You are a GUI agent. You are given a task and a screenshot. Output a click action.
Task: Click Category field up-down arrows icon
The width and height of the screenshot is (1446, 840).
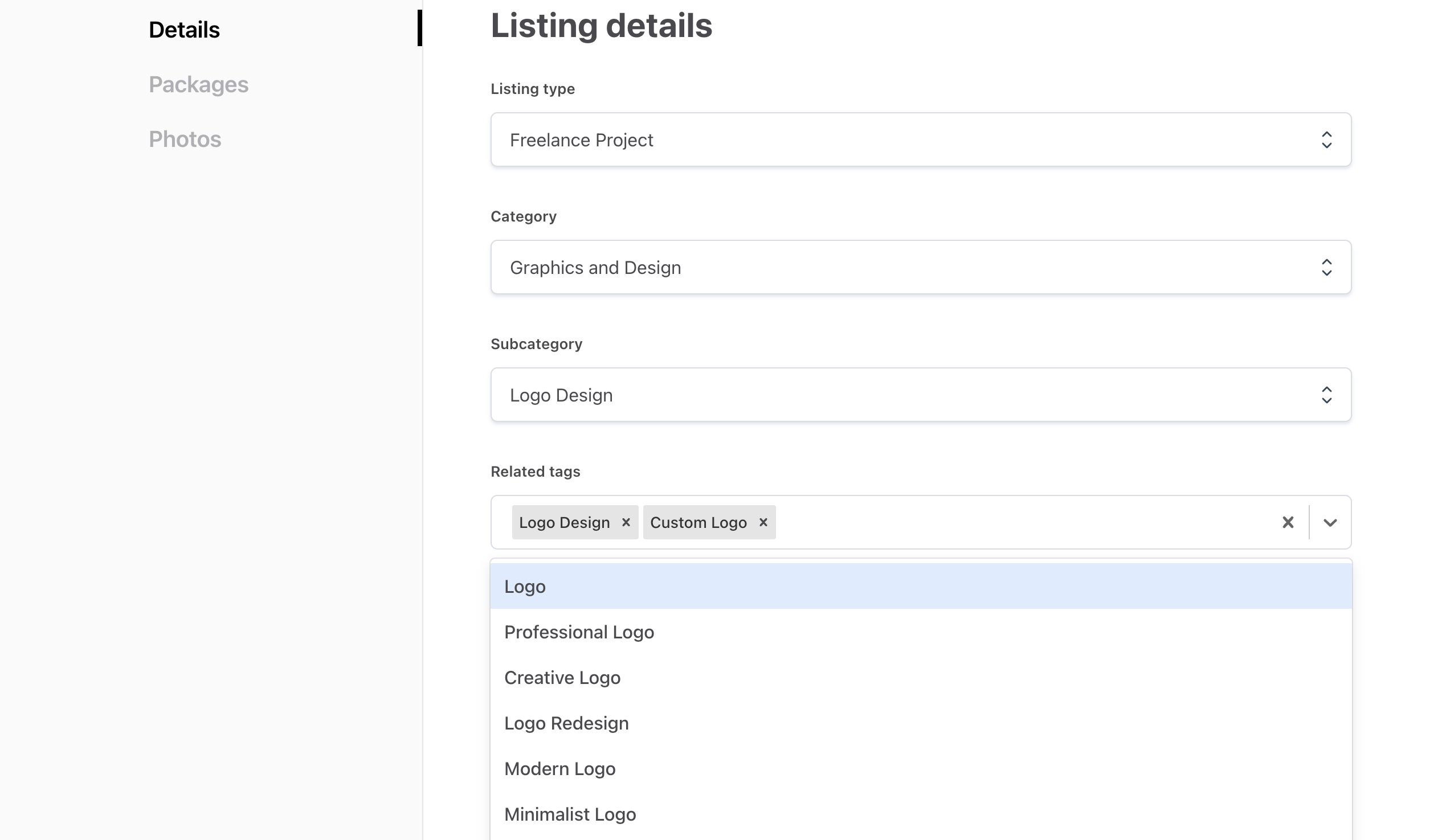1327,268
